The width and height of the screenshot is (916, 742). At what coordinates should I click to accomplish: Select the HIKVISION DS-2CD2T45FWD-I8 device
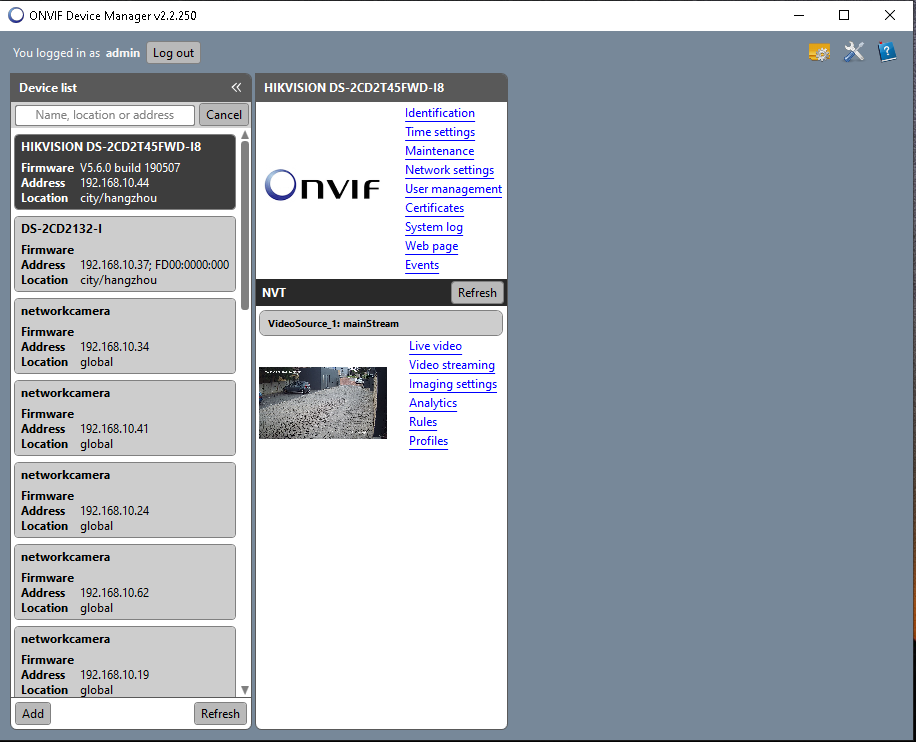click(125, 172)
